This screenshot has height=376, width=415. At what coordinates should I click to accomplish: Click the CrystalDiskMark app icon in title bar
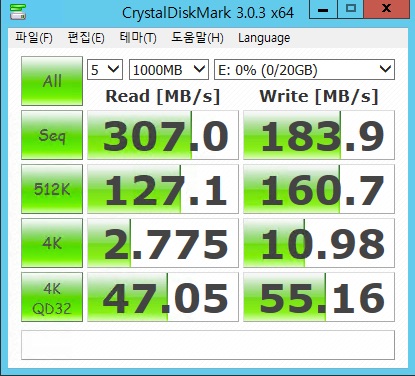click(x=18, y=12)
